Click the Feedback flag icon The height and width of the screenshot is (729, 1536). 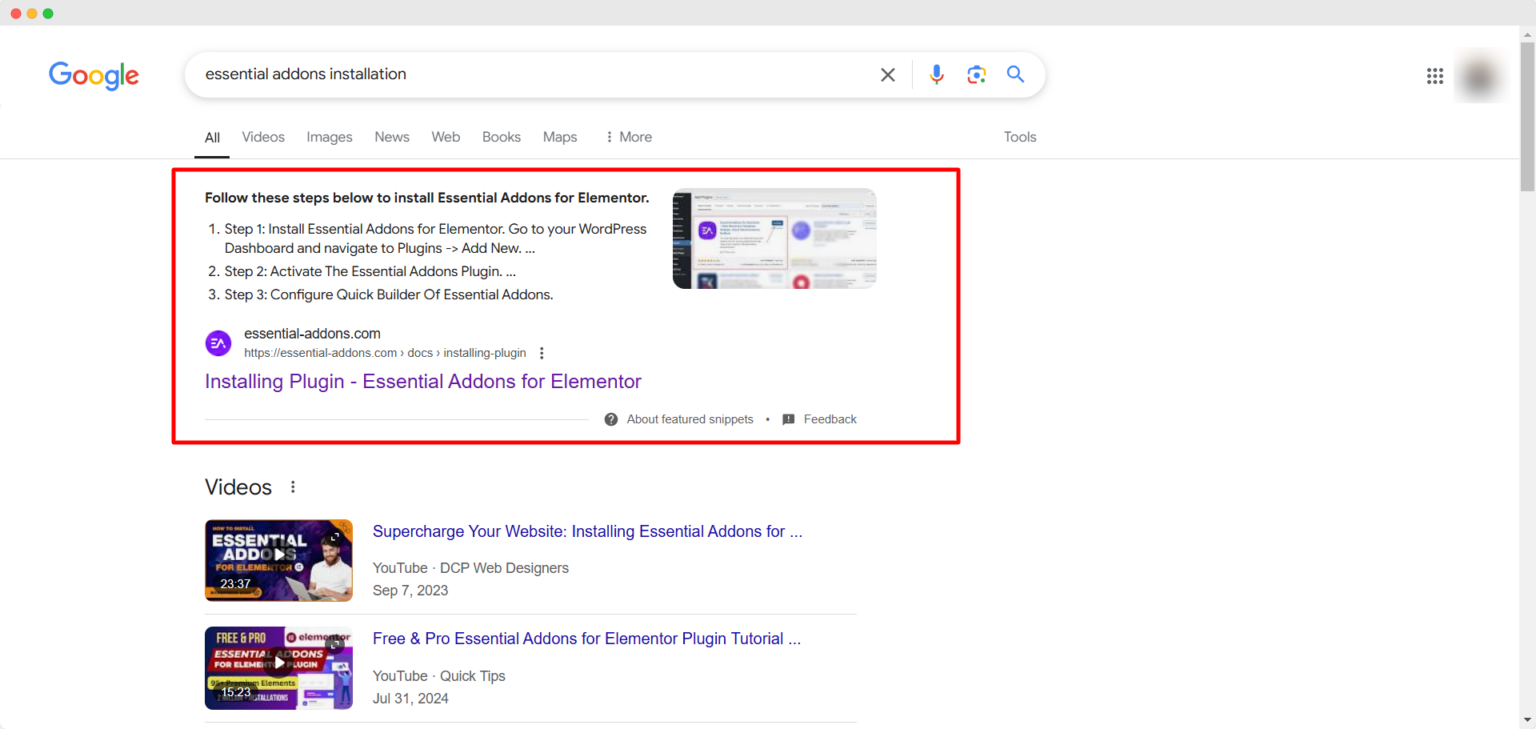789,419
